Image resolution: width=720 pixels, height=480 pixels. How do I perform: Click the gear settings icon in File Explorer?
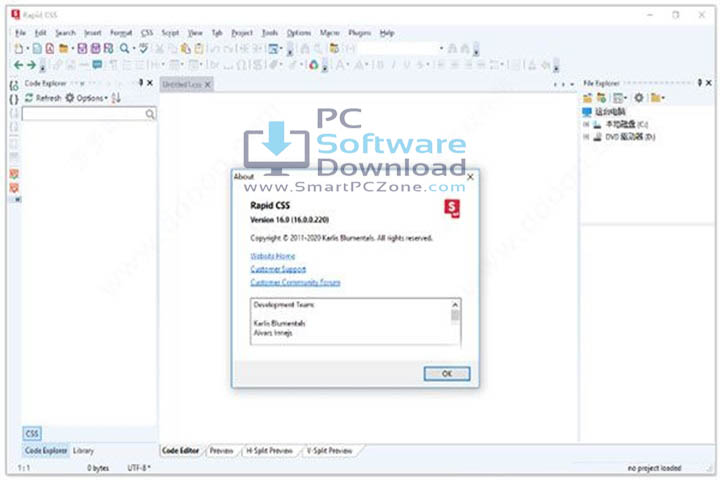click(639, 97)
